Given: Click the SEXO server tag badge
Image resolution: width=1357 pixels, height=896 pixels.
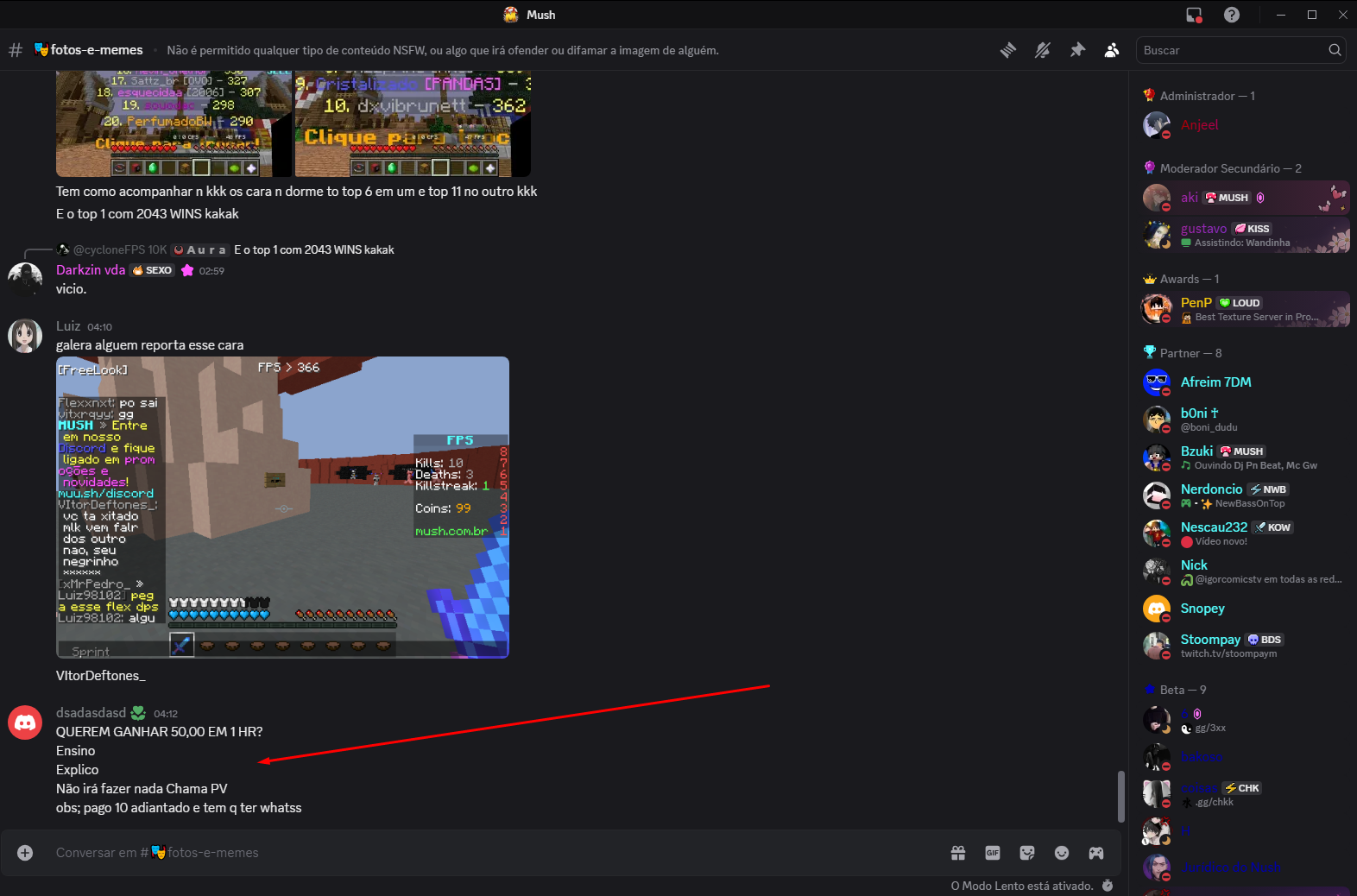Looking at the screenshot, I should pyautogui.click(x=152, y=270).
